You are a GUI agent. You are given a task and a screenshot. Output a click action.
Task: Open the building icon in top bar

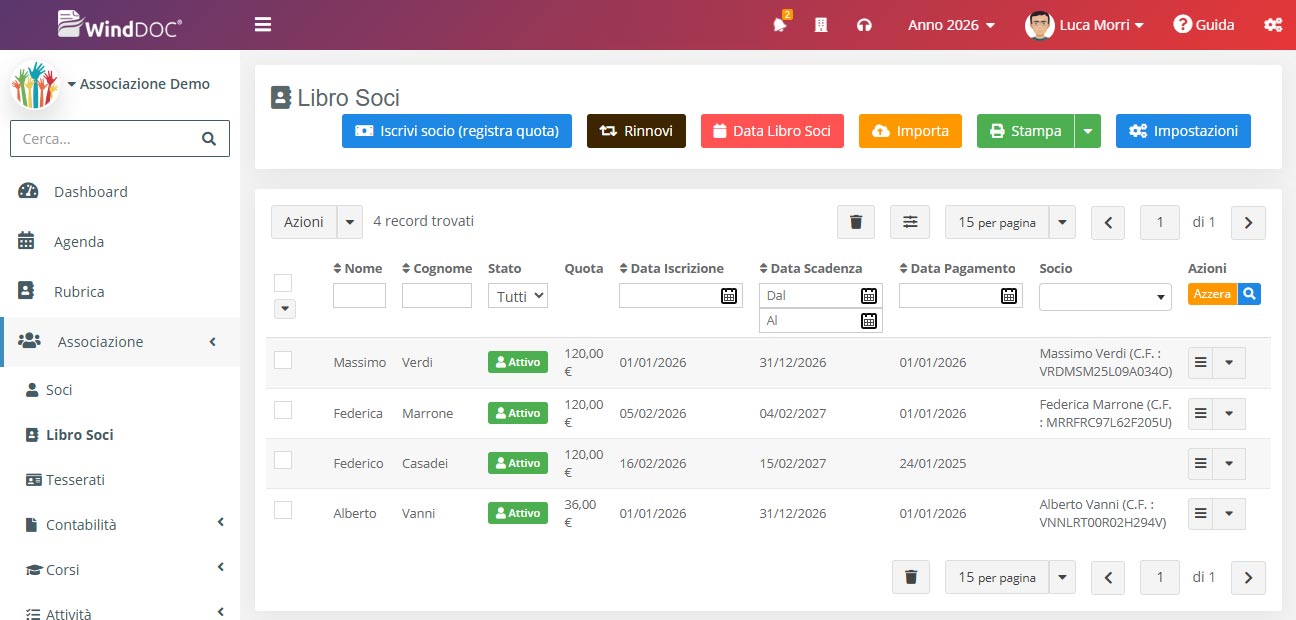coord(821,25)
